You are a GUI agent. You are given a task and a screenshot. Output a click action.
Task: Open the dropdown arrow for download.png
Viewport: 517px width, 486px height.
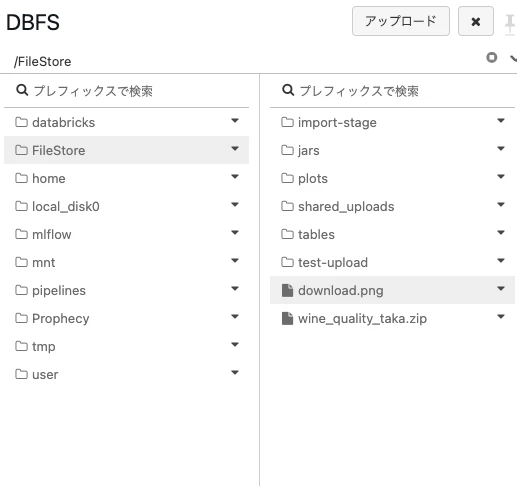coord(501,288)
